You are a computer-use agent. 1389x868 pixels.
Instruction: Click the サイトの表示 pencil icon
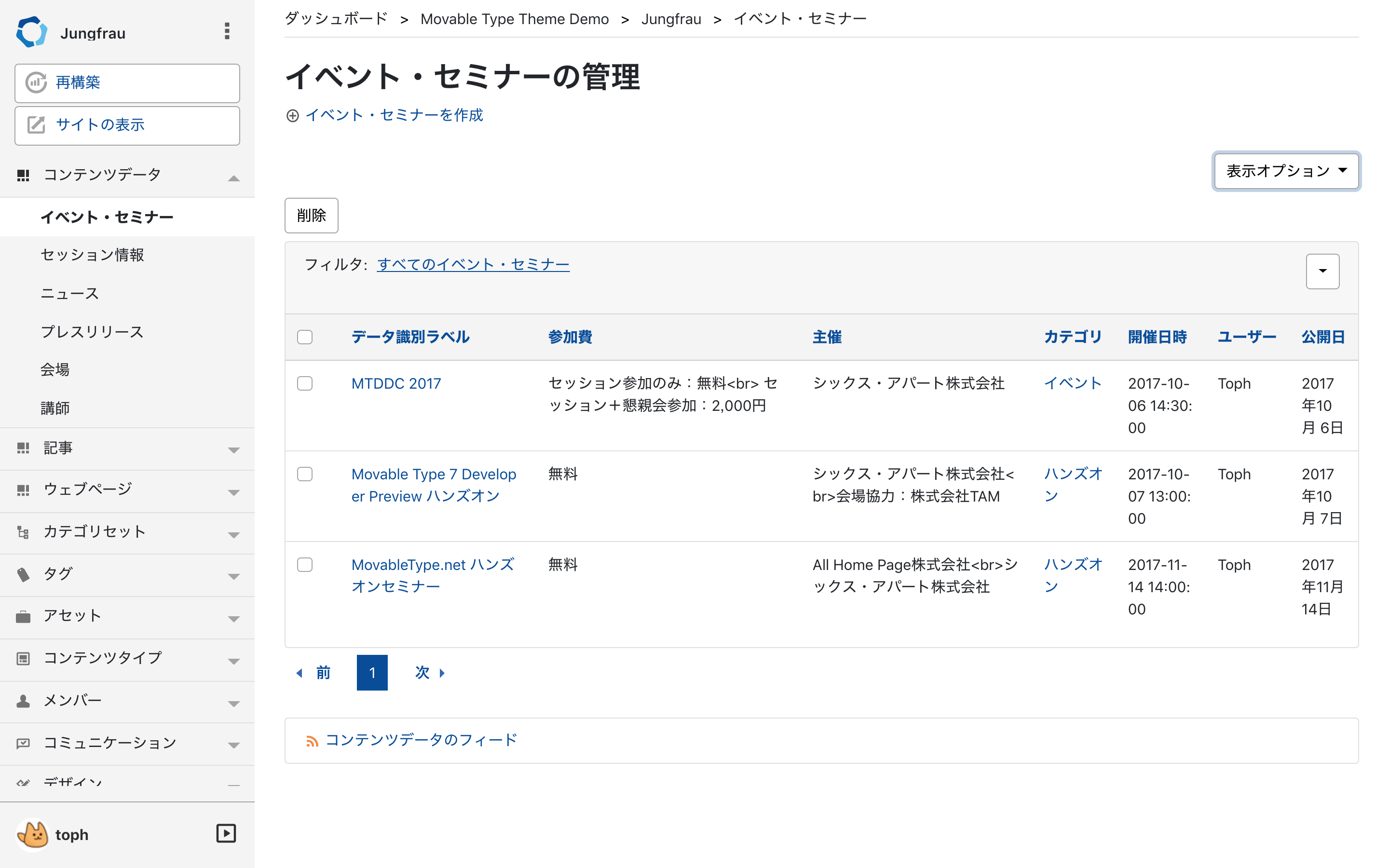click(36, 124)
